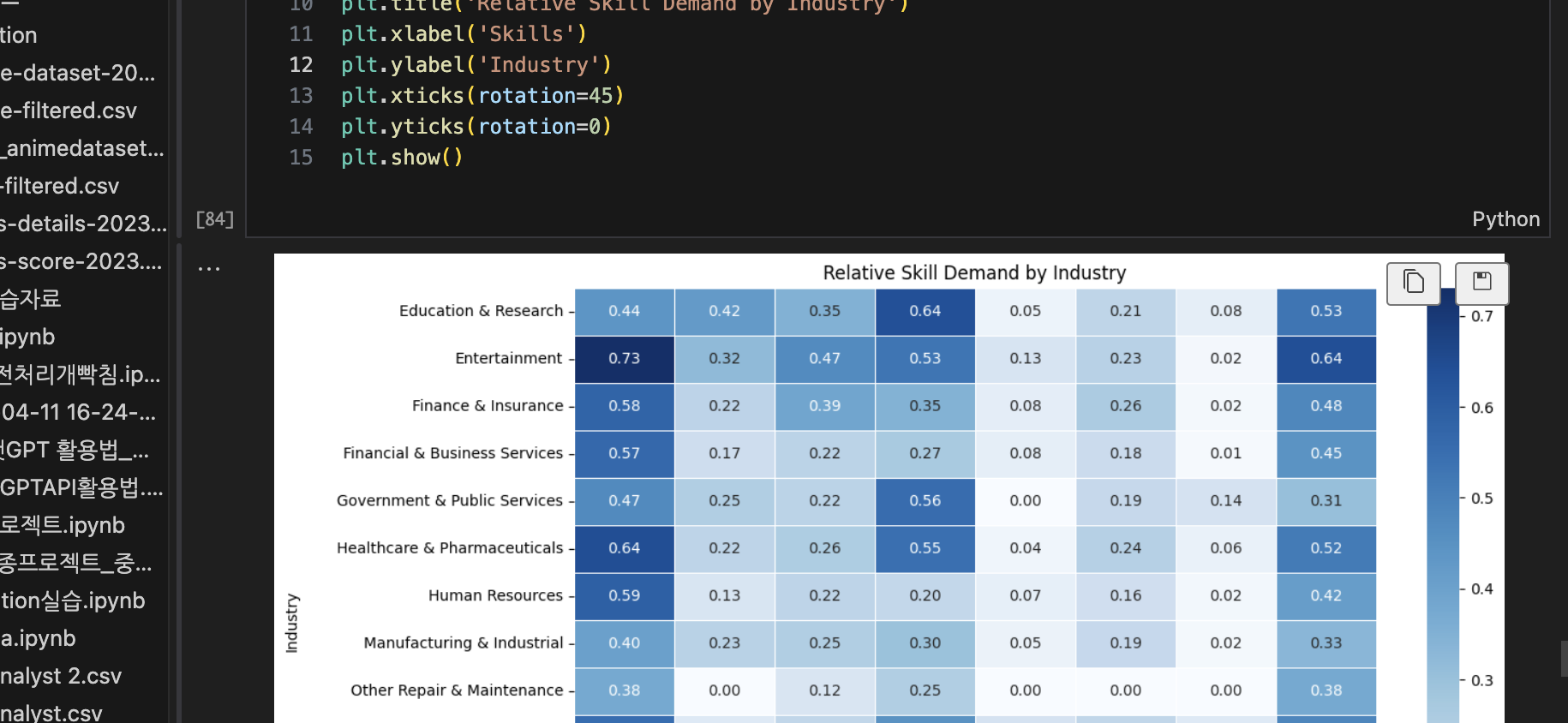The image size is (1568, 723).
Task: Click the plt.yticks(rotation=0) code line
Action: click(x=476, y=127)
